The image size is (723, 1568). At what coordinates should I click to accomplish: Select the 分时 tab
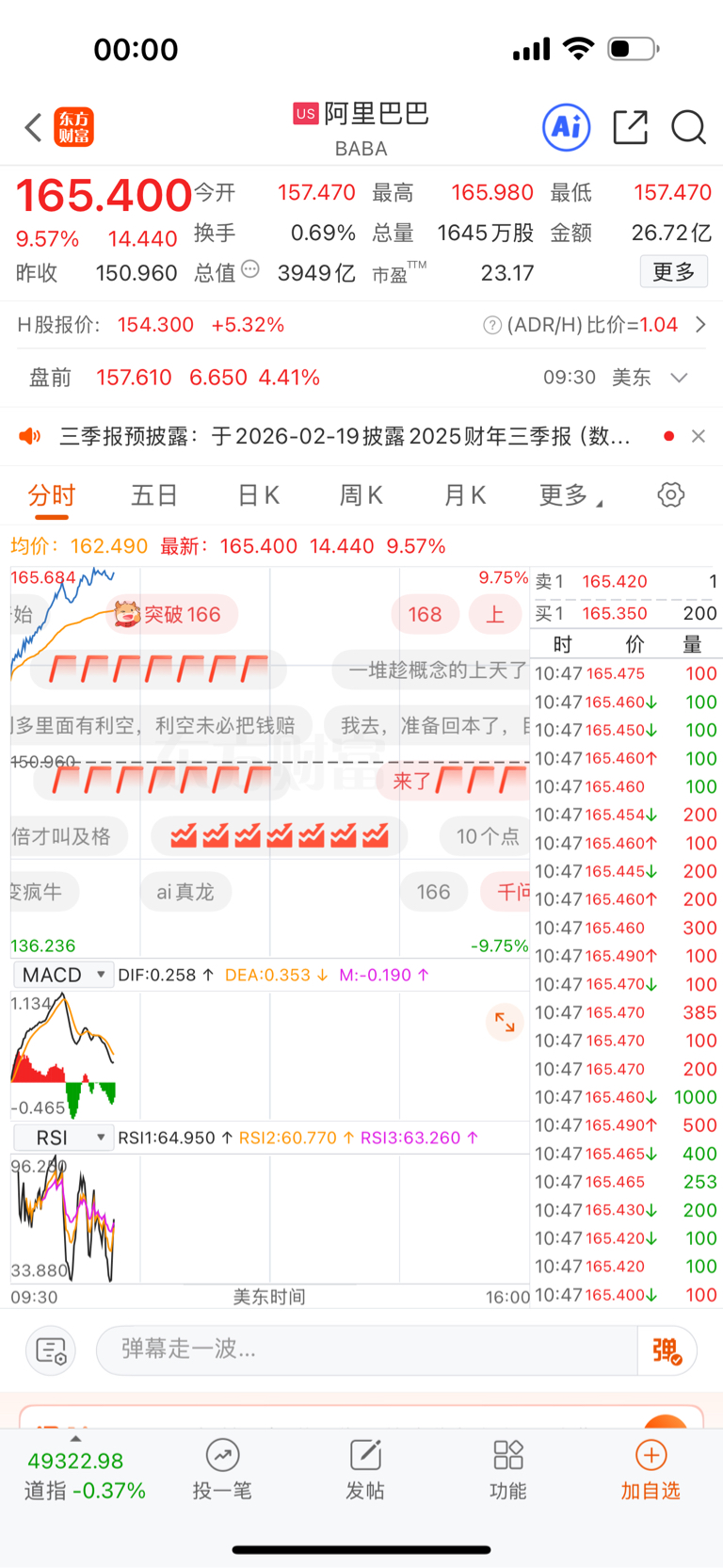(x=51, y=495)
